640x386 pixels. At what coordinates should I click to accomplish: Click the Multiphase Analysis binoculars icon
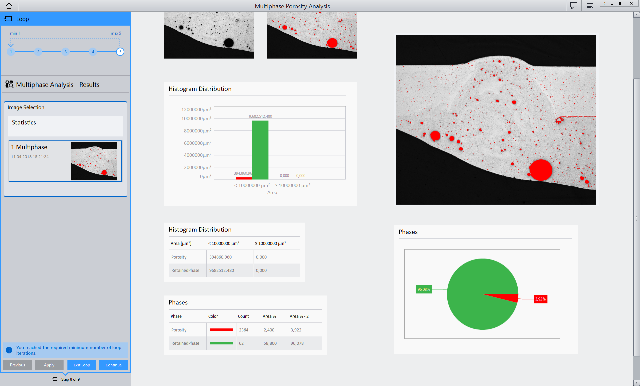[9, 84]
